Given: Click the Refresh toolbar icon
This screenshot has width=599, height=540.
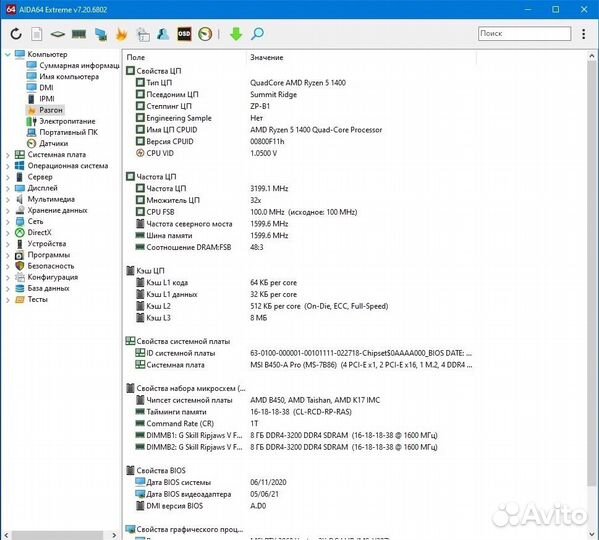Looking at the screenshot, I should coord(16,34).
